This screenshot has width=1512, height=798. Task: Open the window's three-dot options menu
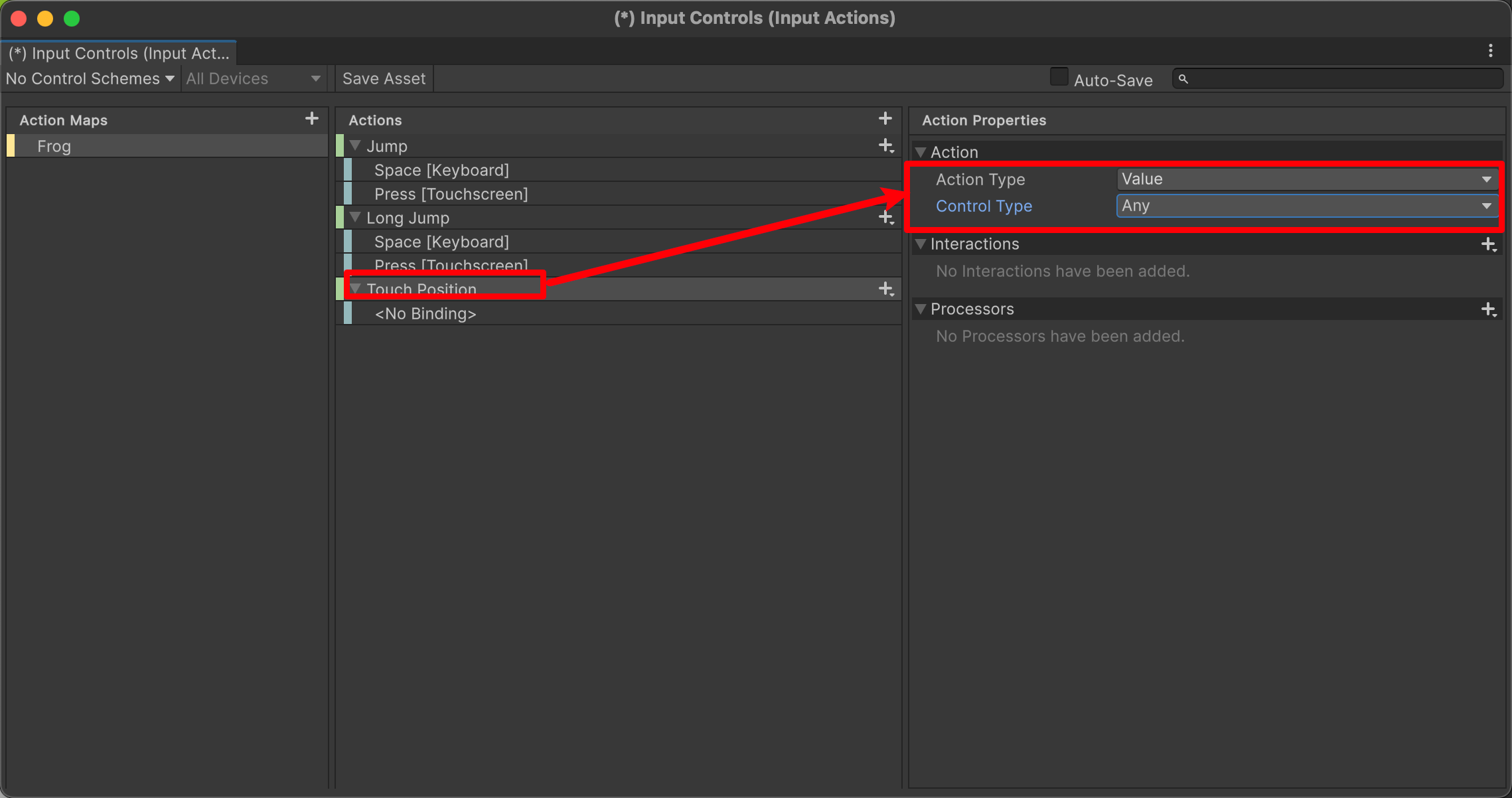(x=1490, y=51)
